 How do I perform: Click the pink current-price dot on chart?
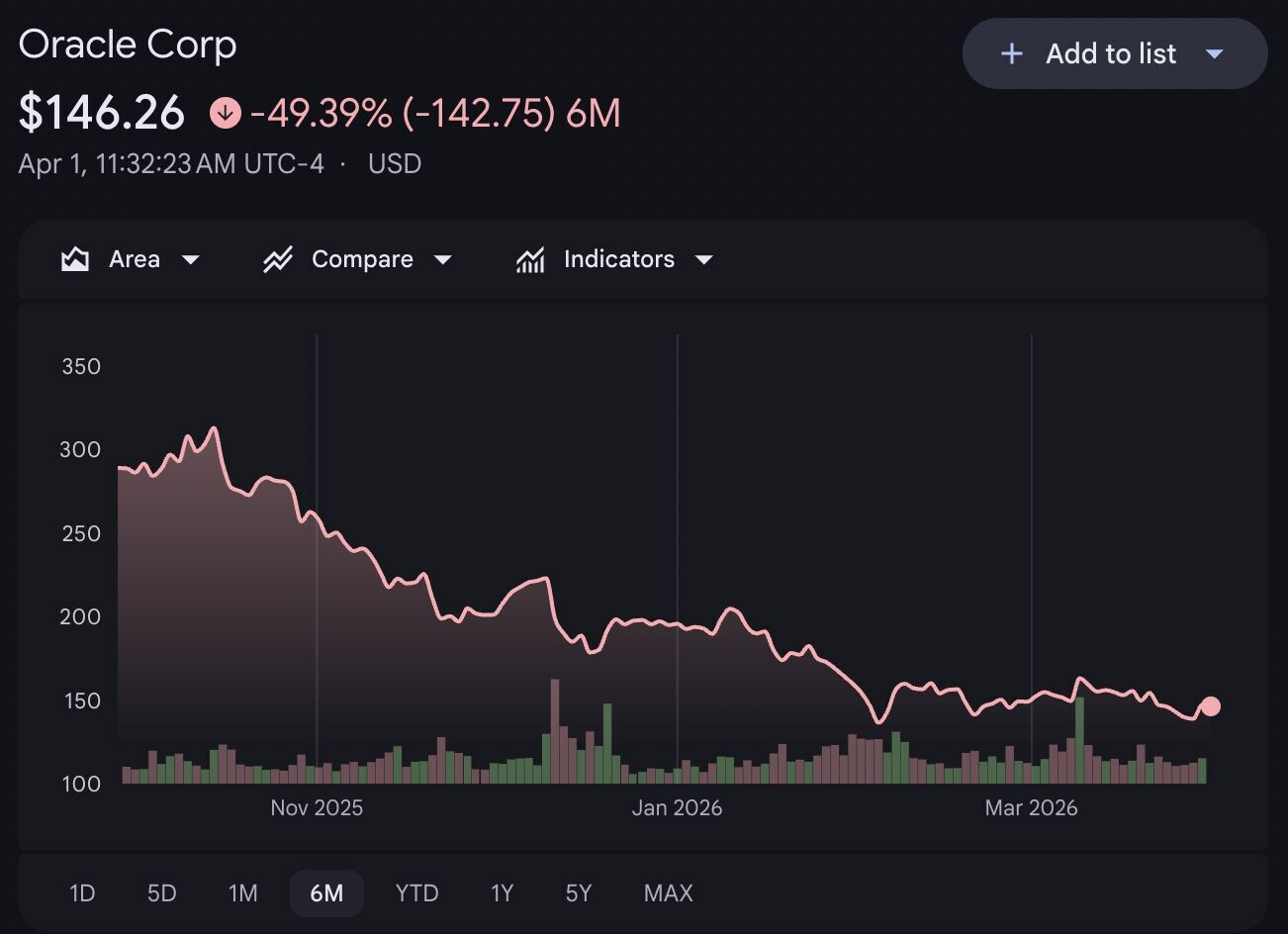point(1210,706)
